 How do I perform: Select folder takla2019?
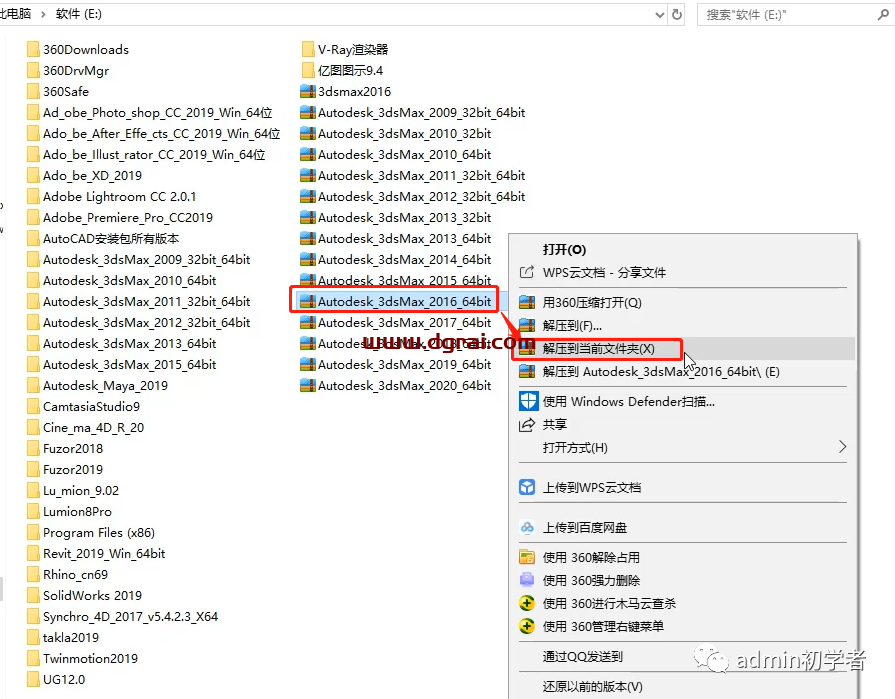pyautogui.click(x=71, y=638)
